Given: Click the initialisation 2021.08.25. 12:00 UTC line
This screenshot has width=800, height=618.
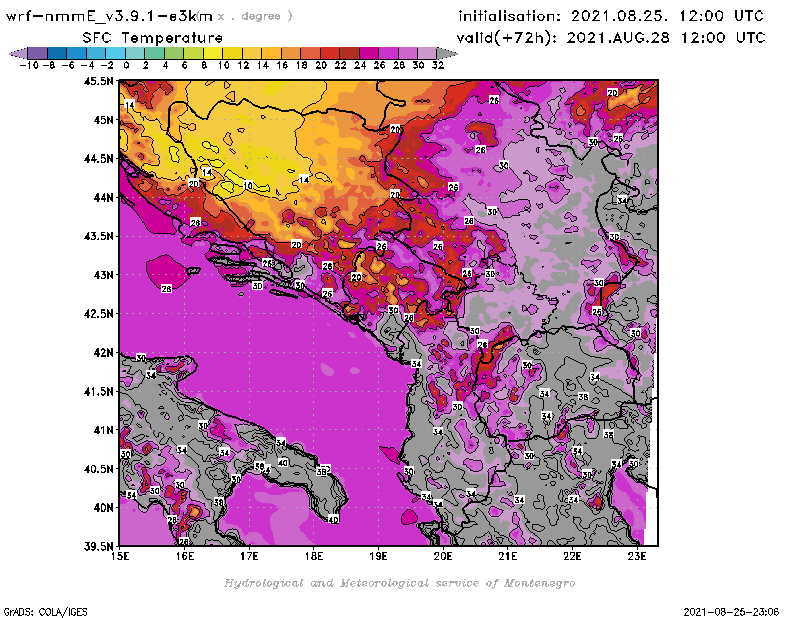Looking at the screenshot, I should point(611,16).
